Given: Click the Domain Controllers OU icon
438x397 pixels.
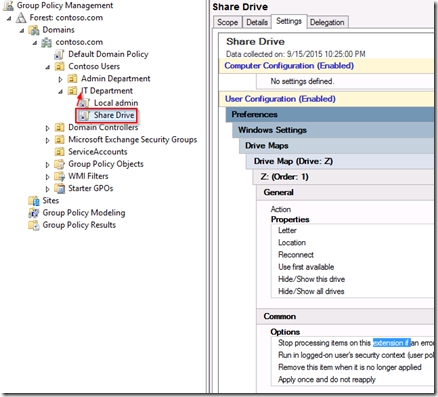Looking at the screenshot, I should 59,127.
